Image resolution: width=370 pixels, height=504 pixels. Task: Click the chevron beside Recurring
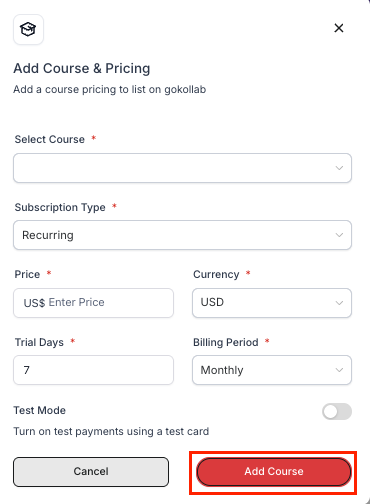(339, 235)
